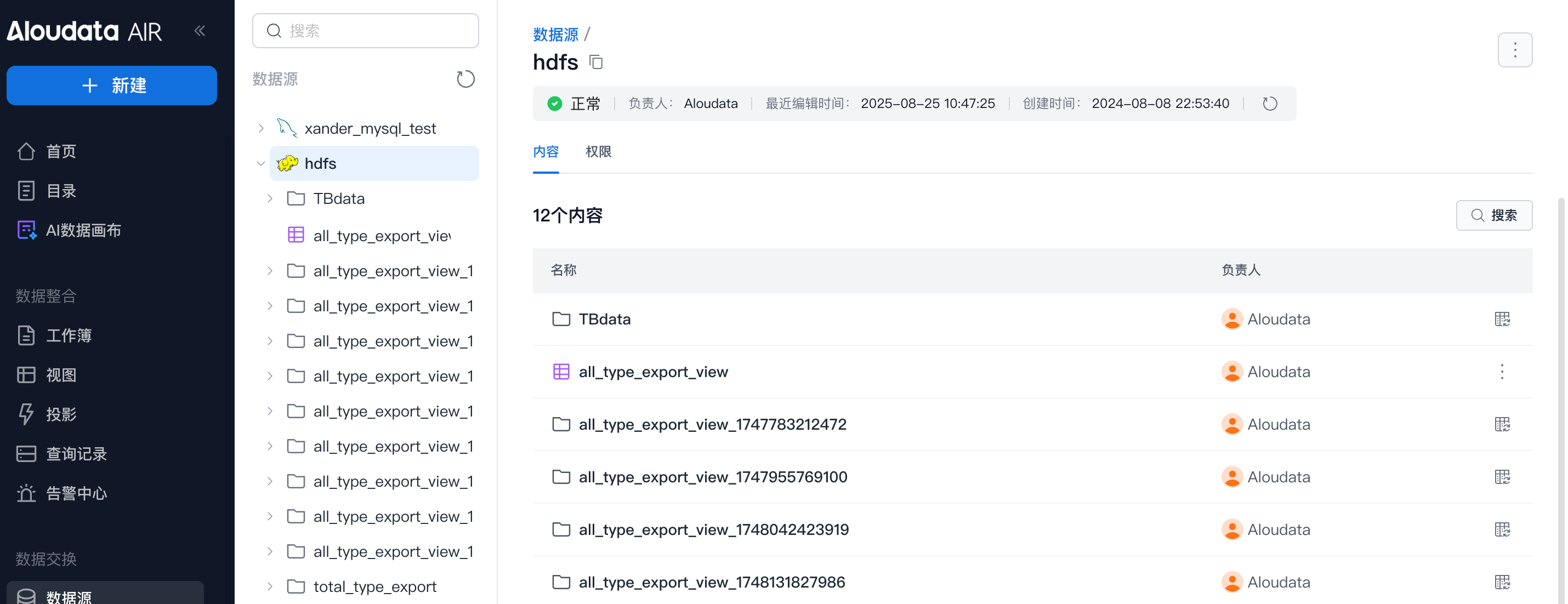This screenshot has height=604, width=1568.
Task: Click the table icon in TBdata row
Action: tap(1502, 319)
